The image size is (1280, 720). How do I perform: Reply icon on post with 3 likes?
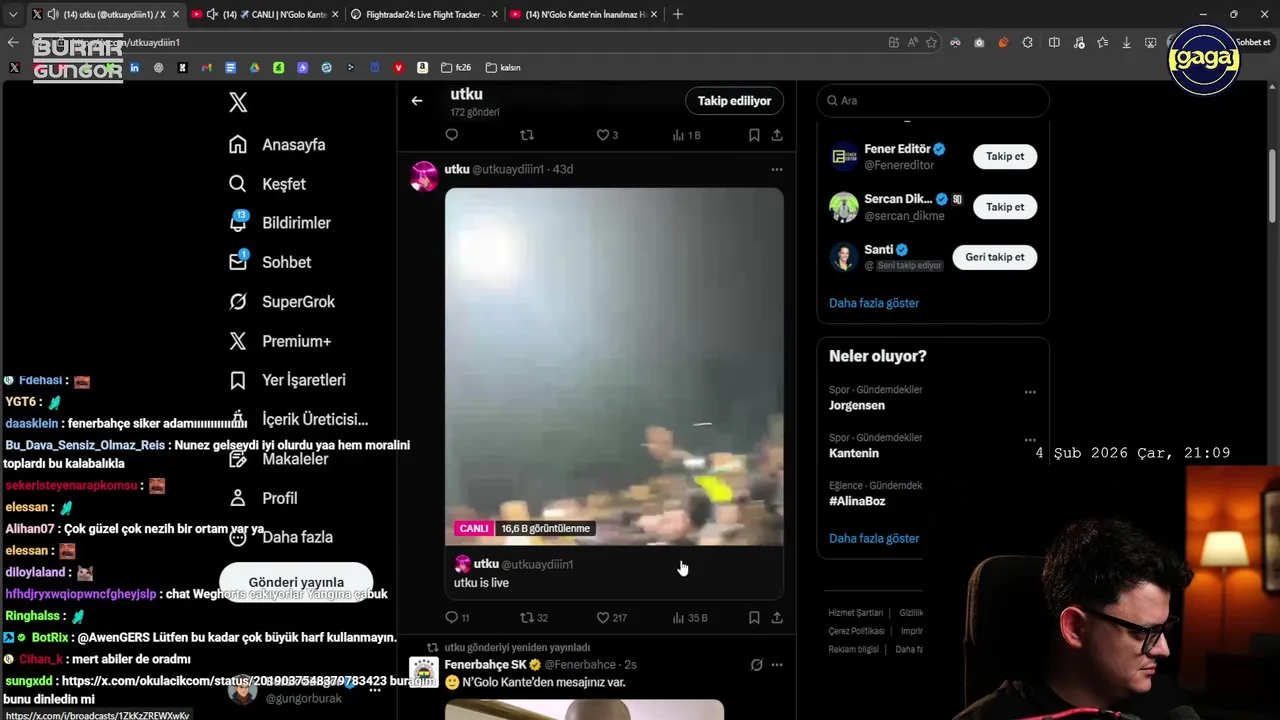point(452,135)
